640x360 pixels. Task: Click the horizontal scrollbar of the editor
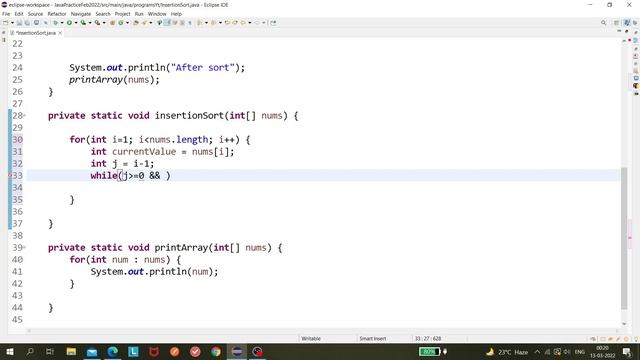coord(322,331)
